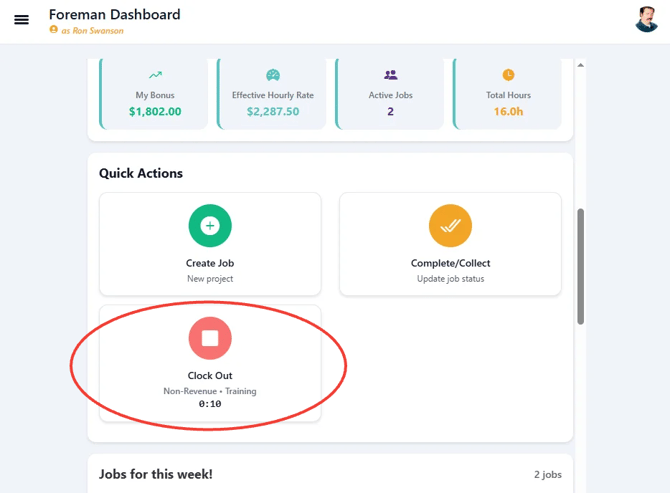Click the Foreman Dashboard title

coord(115,15)
